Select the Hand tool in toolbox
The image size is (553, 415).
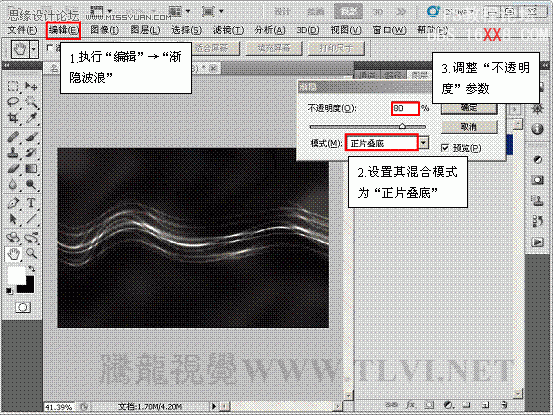point(13,254)
